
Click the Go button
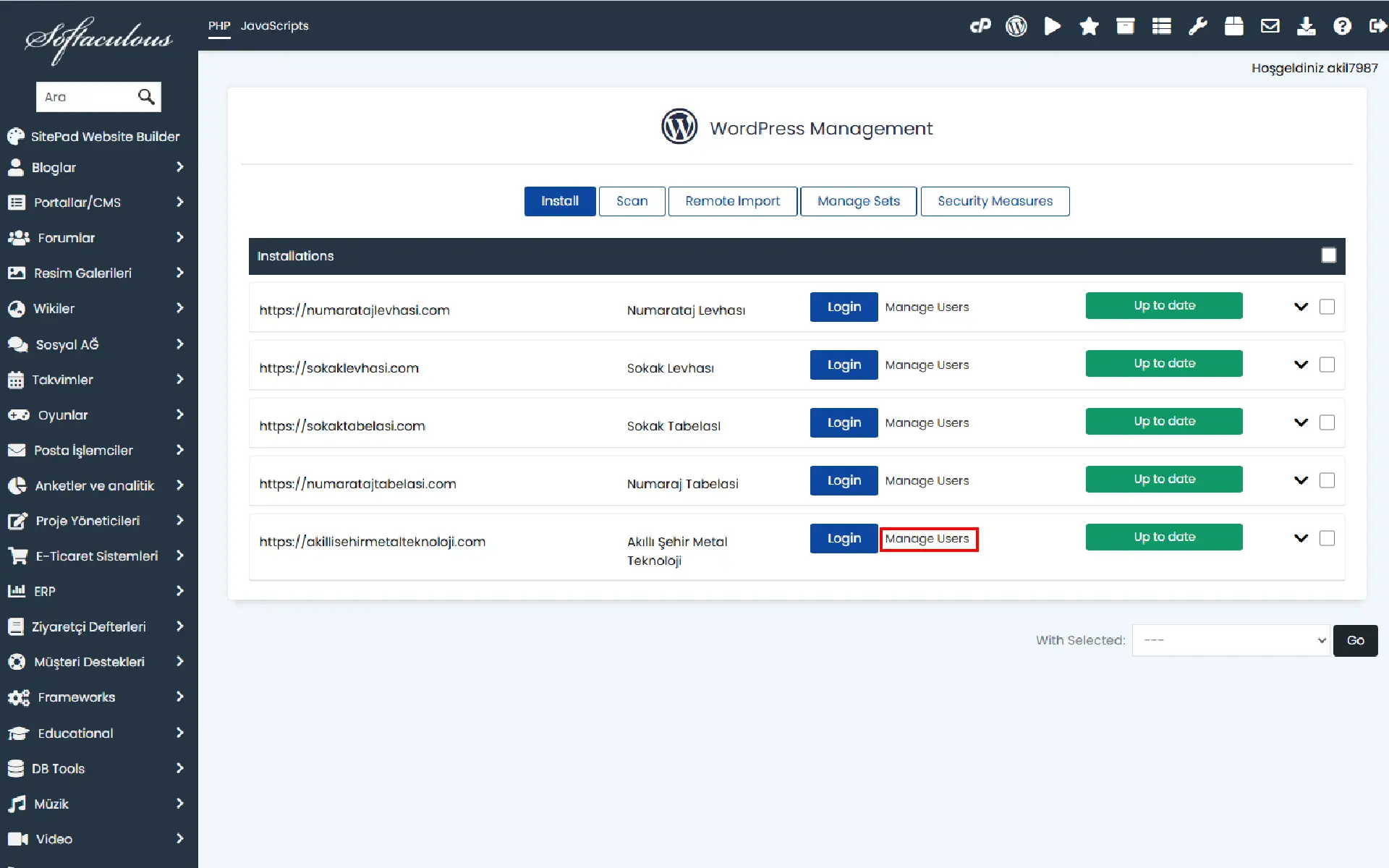1355,640
